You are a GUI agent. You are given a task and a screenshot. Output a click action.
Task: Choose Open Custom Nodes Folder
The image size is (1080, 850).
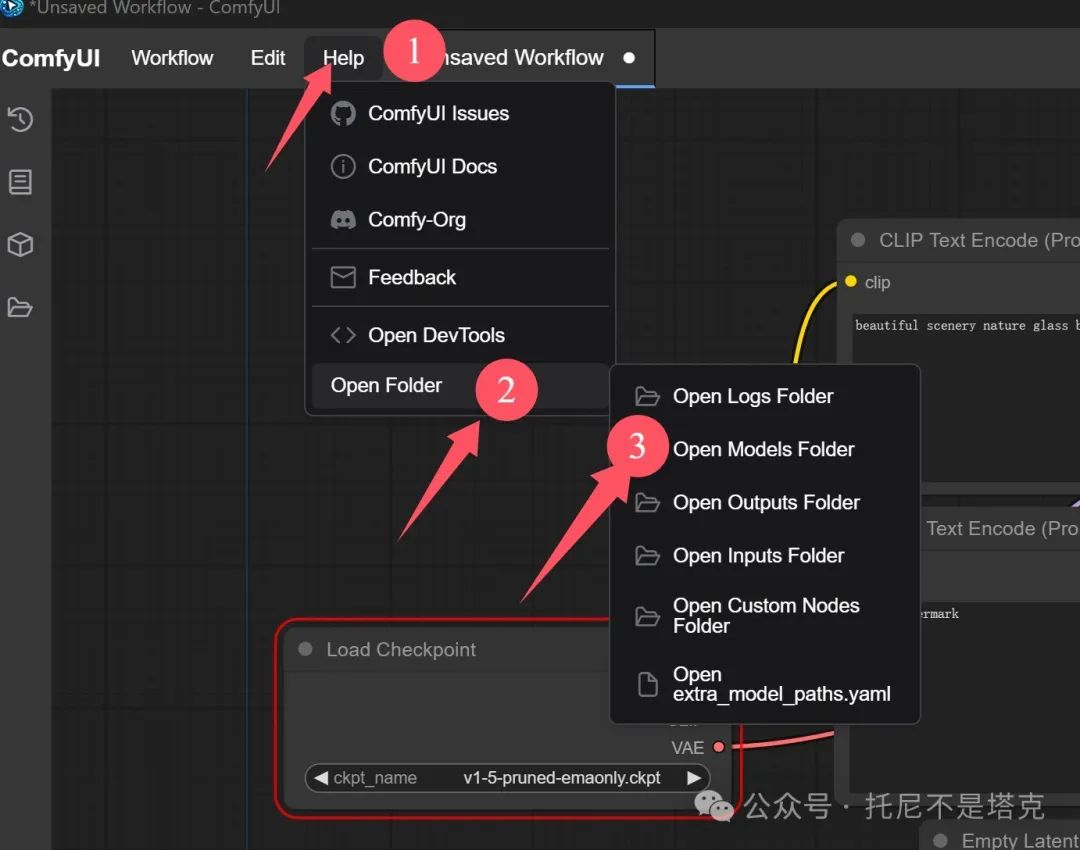click(x=765, y=616)
